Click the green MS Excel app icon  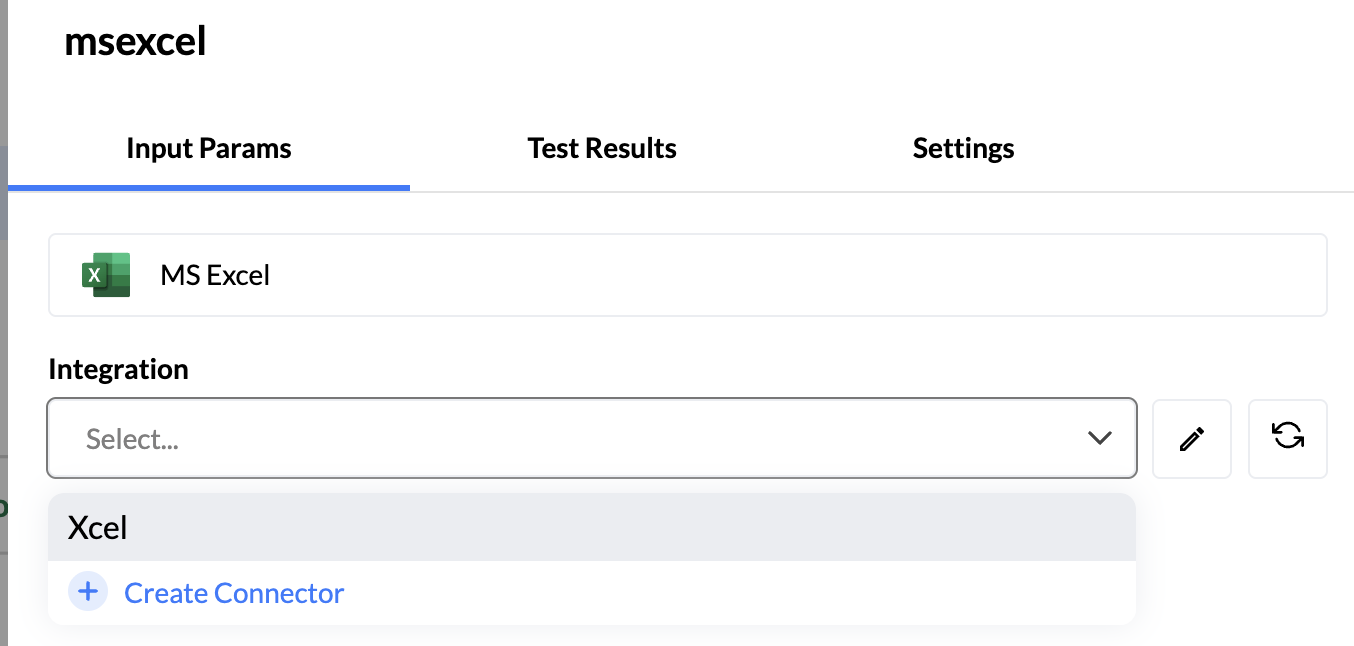pyautogui.click(x=106, y=275)
